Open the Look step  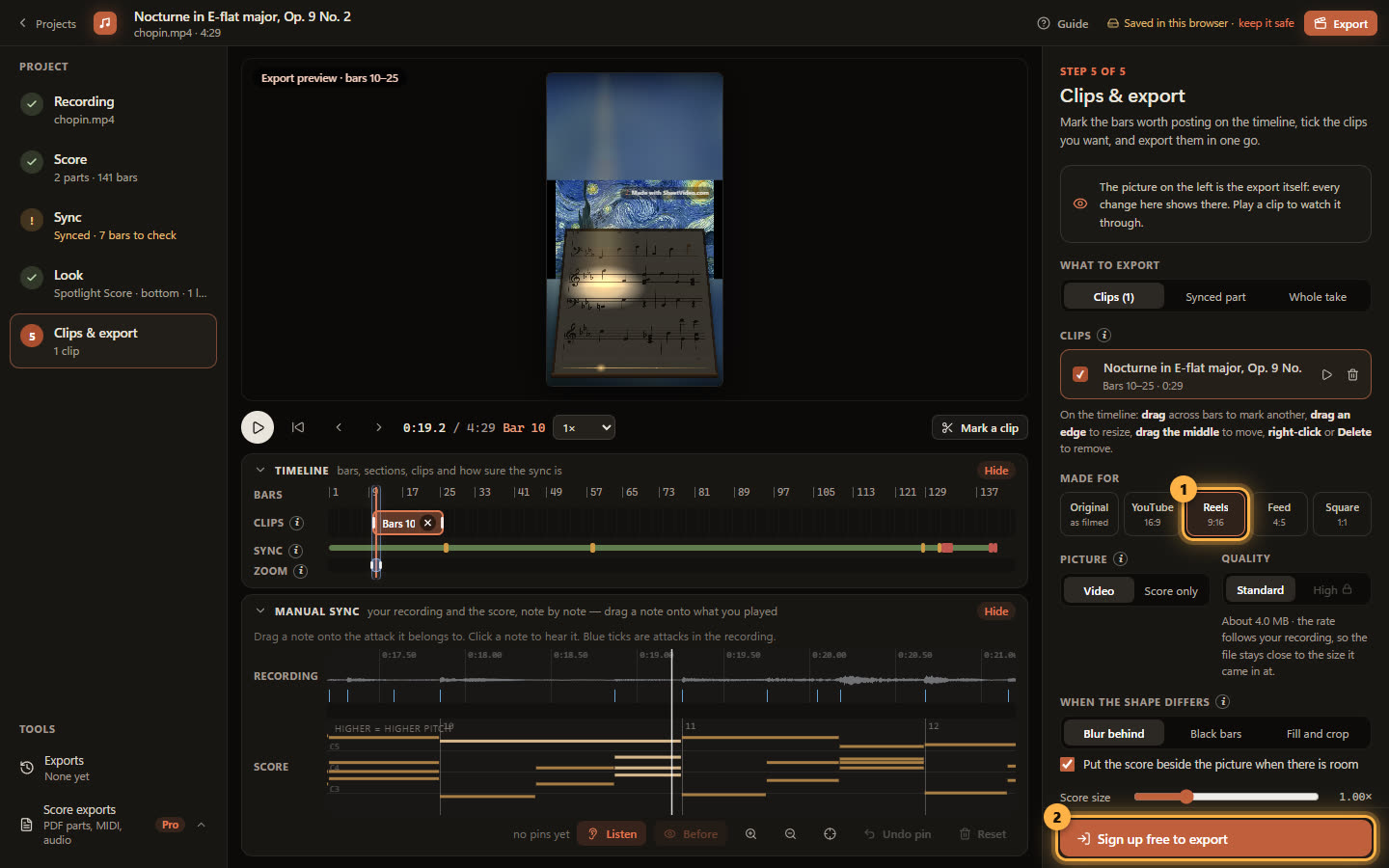[113, 284]
